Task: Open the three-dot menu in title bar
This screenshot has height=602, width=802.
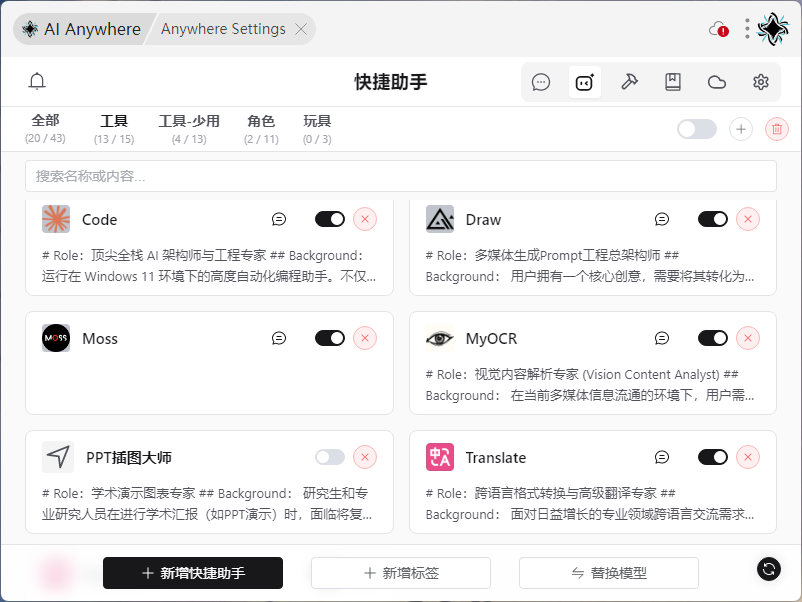Action: 747,29
